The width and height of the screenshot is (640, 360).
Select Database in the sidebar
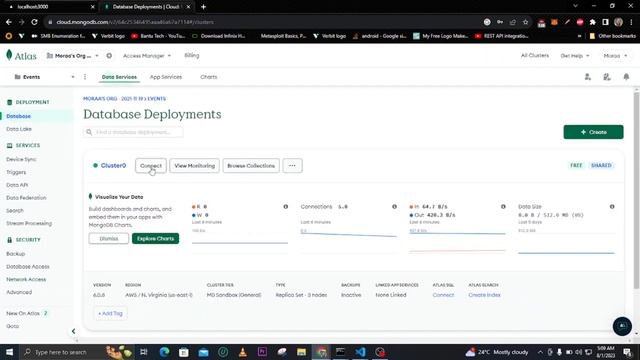point(18,116)
